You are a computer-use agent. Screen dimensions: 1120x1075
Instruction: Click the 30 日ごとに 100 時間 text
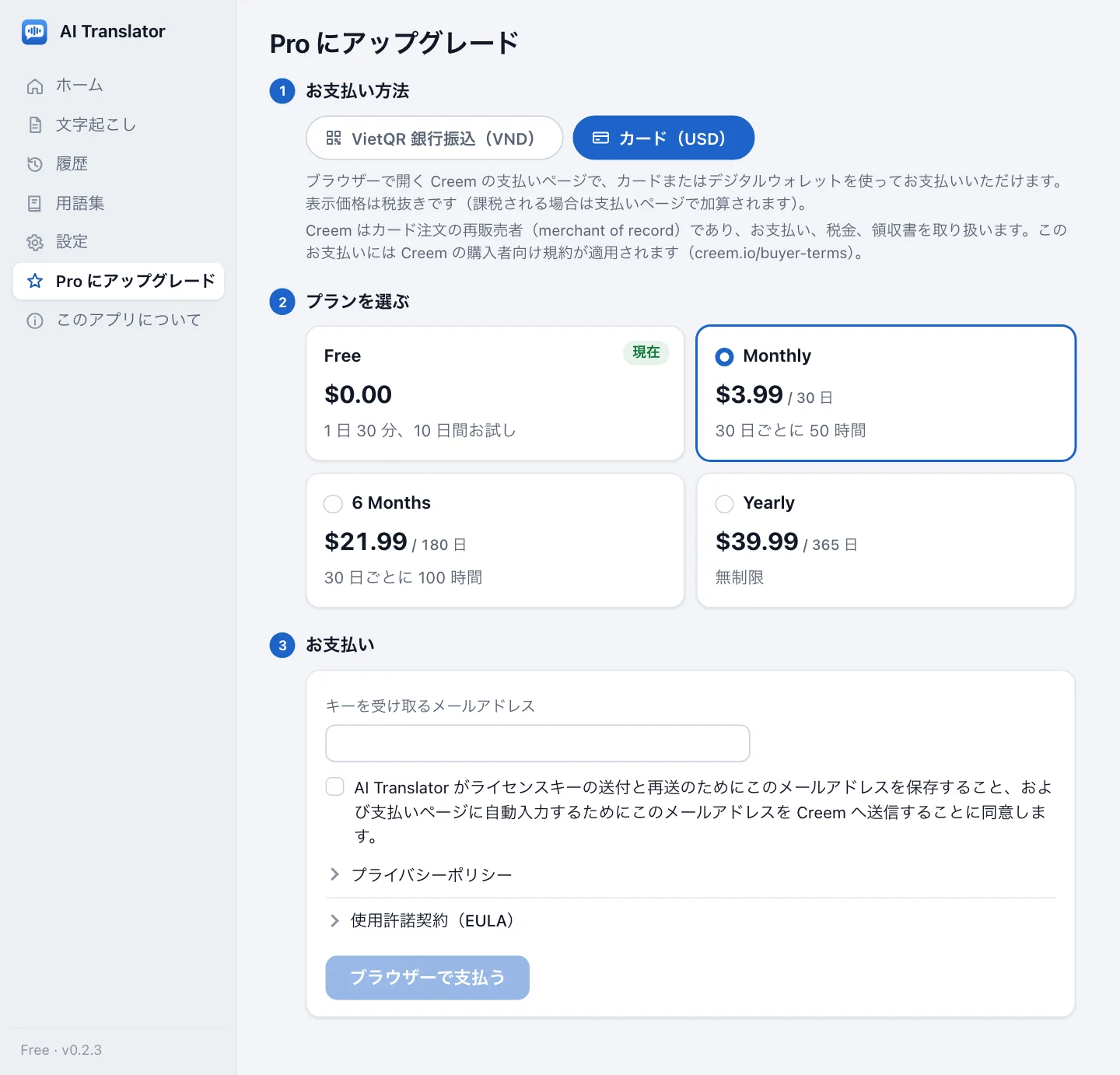click(404, 577)
